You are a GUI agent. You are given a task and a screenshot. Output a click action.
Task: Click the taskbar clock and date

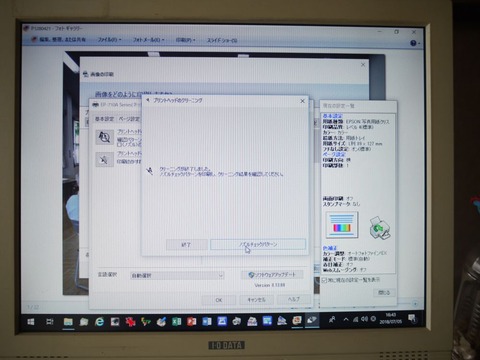coord(390,318)
